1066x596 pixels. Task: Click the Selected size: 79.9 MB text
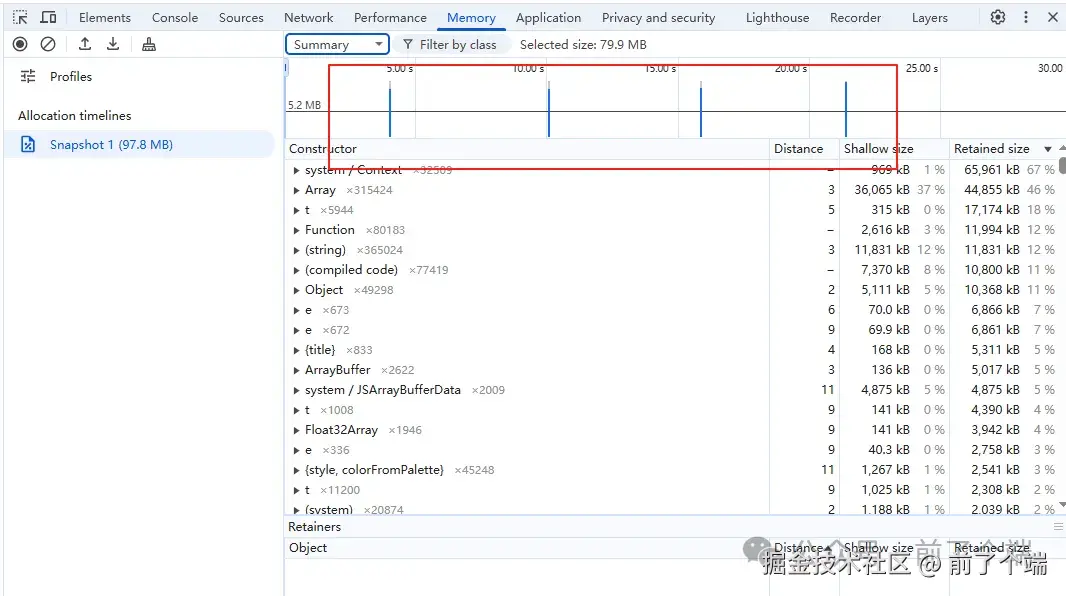click(583, 44)
